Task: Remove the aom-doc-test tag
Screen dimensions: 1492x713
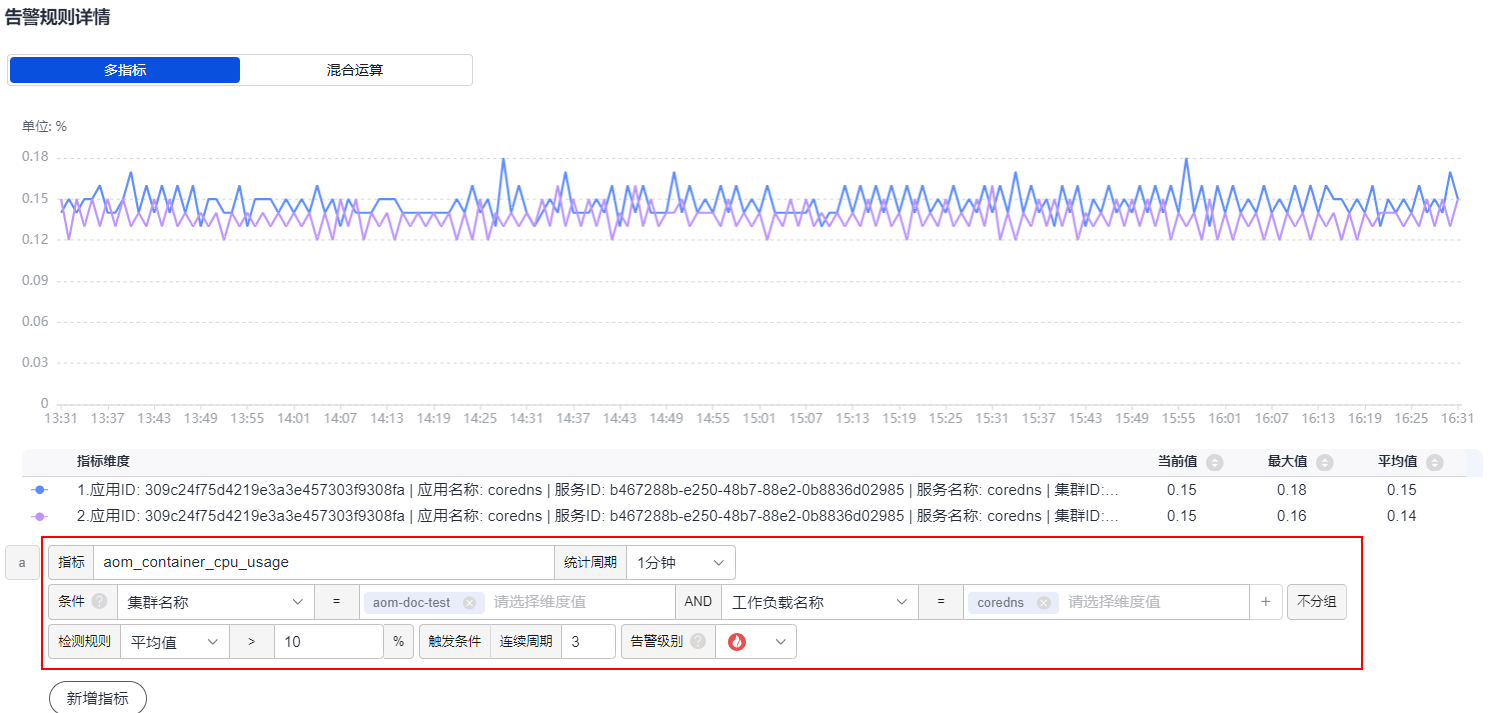Action: [x=469, y=603]
